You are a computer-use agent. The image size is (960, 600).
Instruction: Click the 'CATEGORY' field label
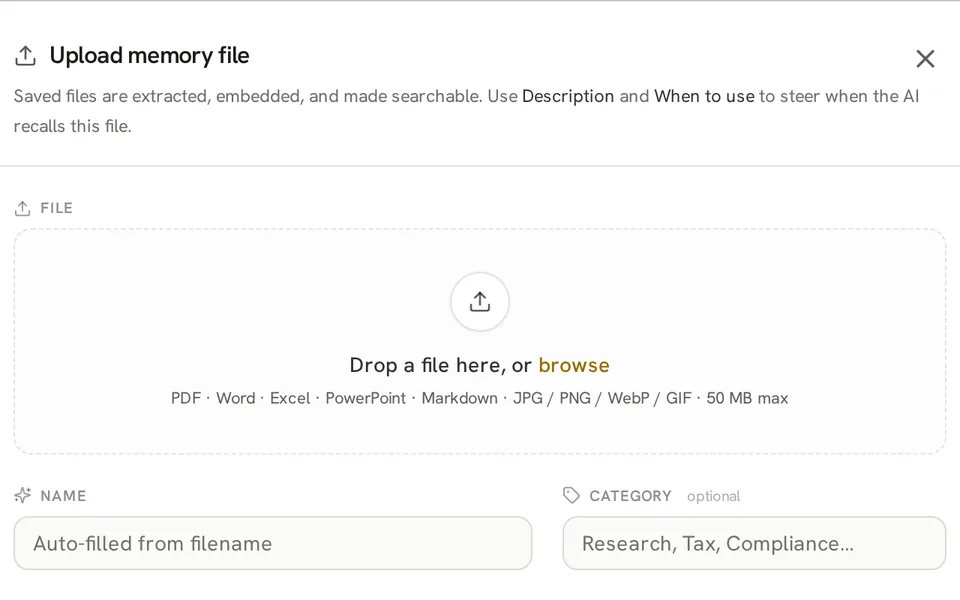631,496
